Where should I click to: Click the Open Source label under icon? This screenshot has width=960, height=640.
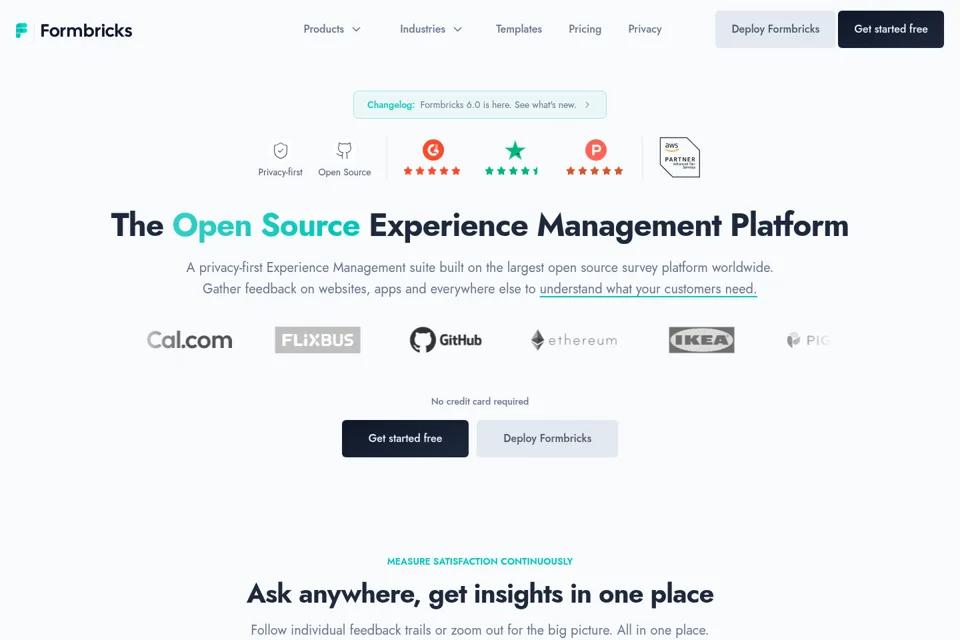tap(344, 172)
